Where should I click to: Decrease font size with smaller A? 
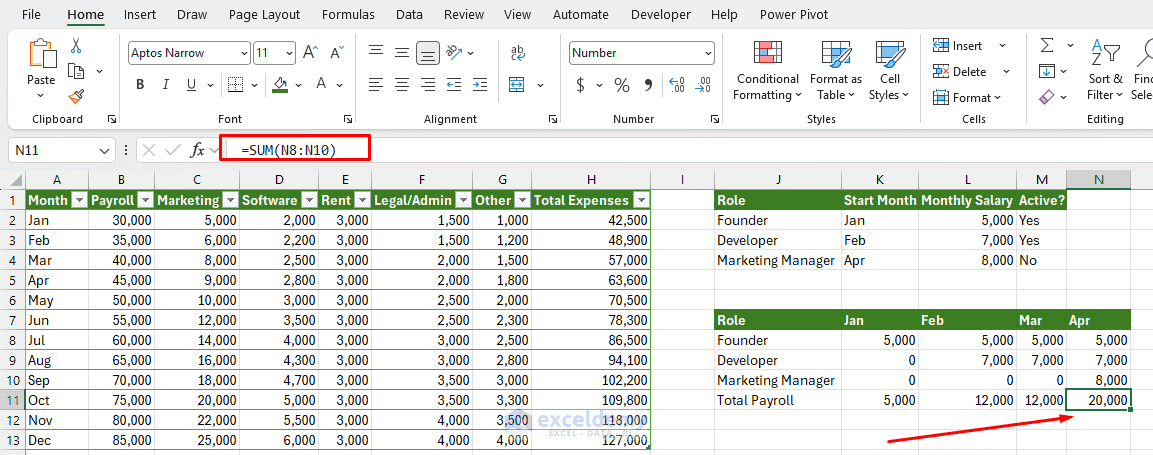pos(337,52)
